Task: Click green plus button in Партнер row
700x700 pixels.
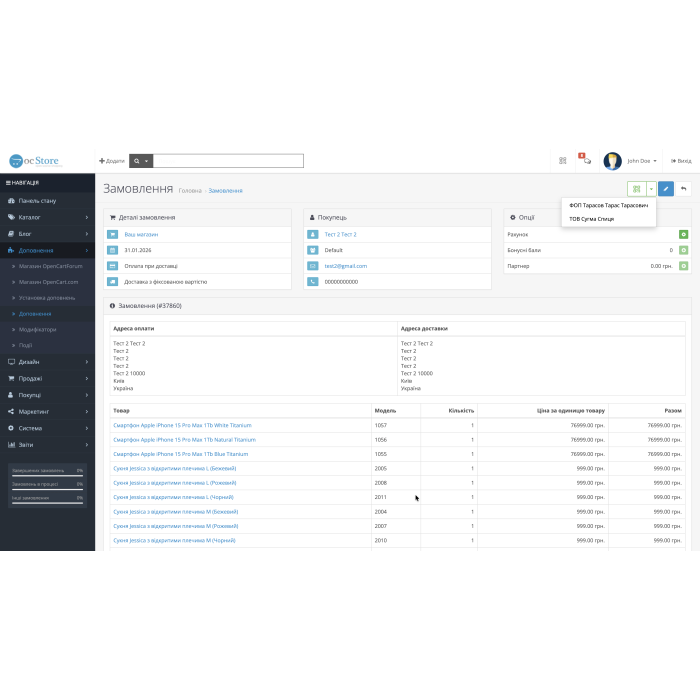Action: click(x=683, y=266)
